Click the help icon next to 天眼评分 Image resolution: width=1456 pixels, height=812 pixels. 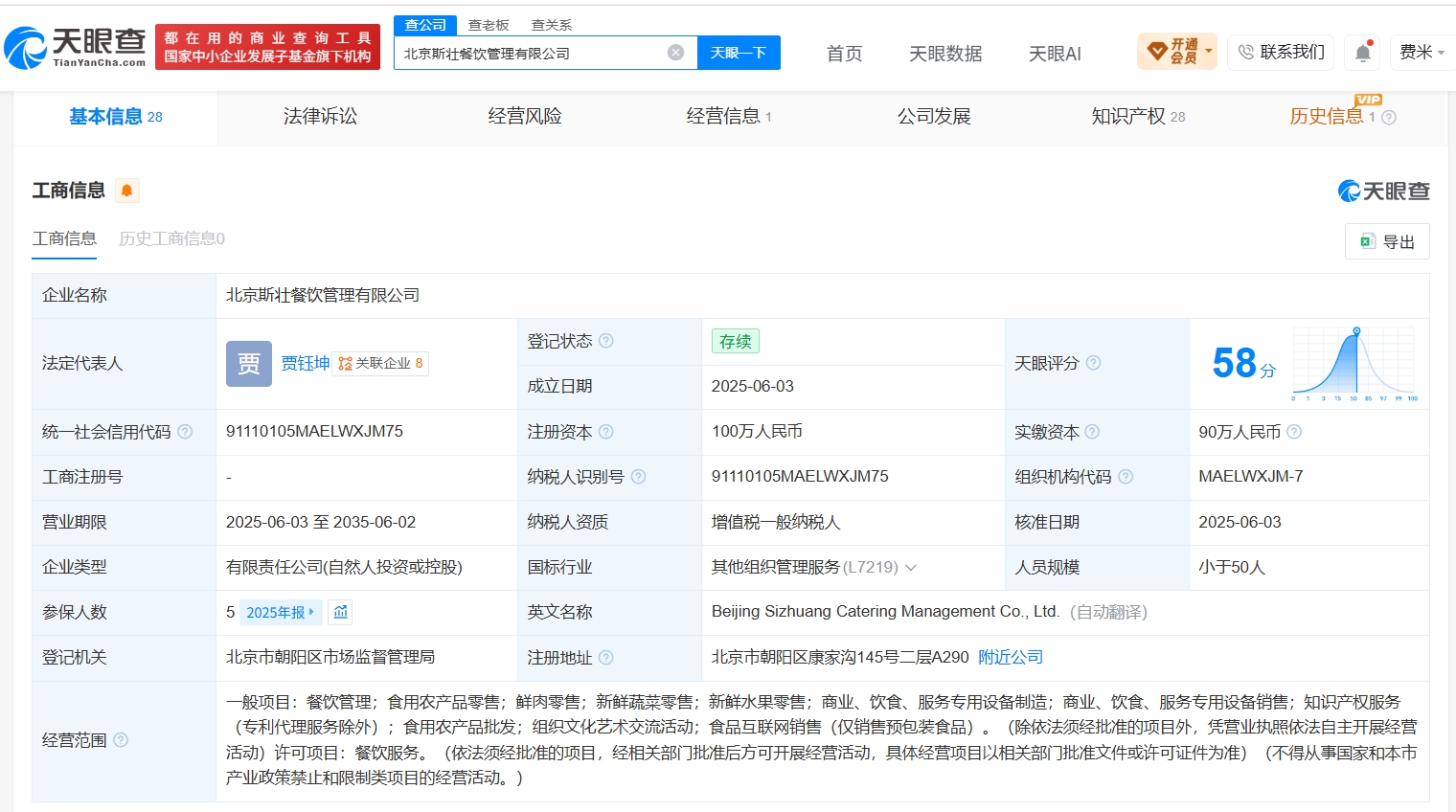pyautogui.click(x=1093, y=363)
